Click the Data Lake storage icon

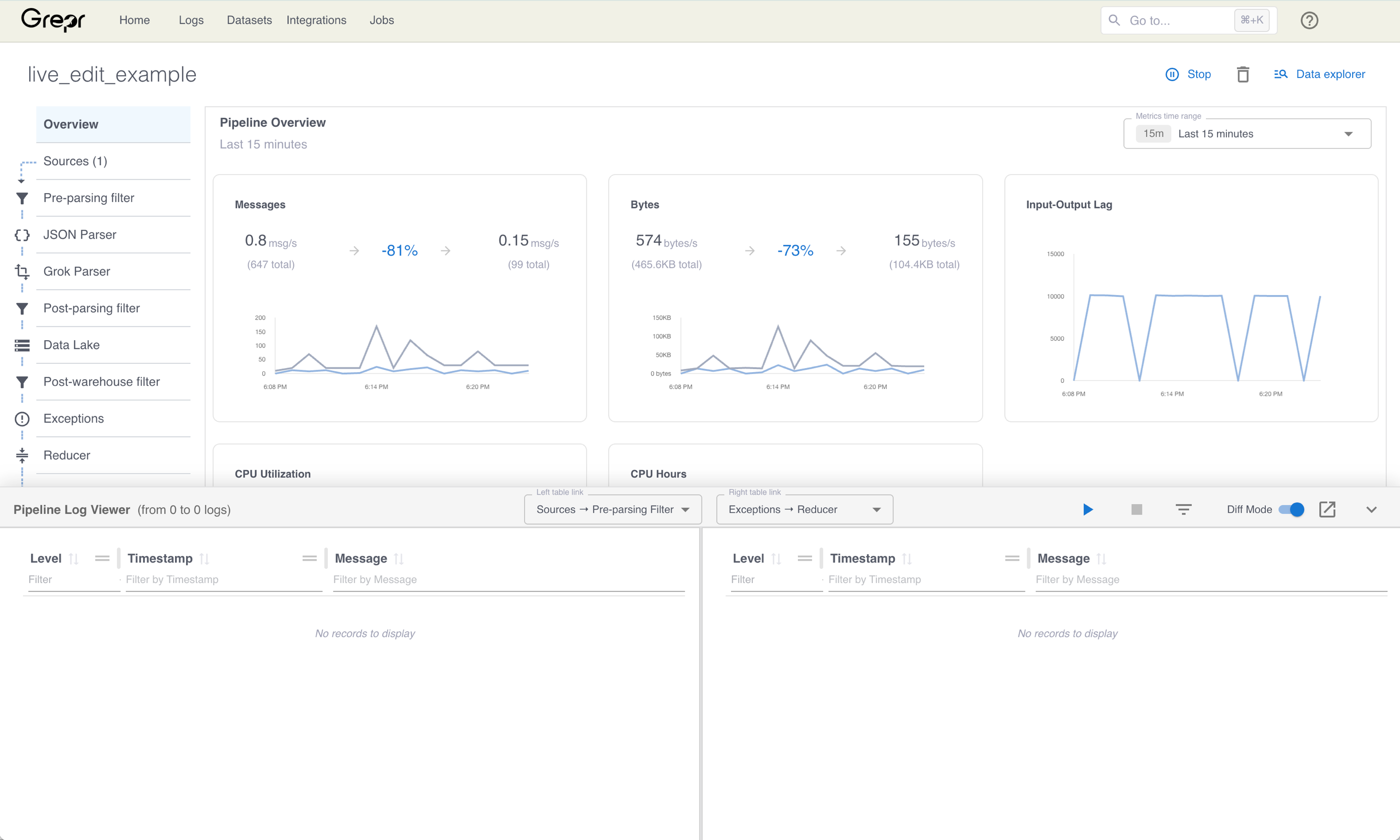[22, 345]
